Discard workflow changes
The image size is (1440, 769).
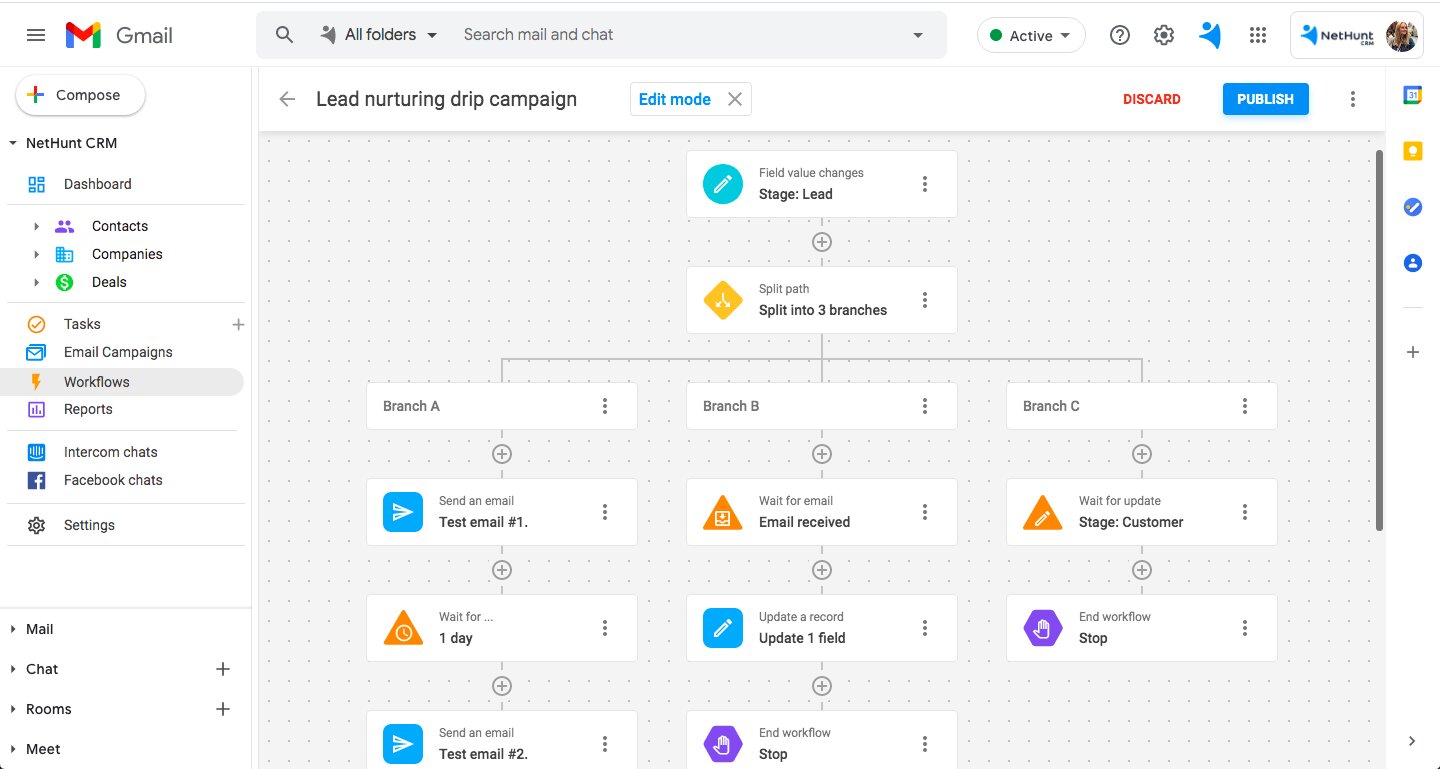pos(1151,99)
